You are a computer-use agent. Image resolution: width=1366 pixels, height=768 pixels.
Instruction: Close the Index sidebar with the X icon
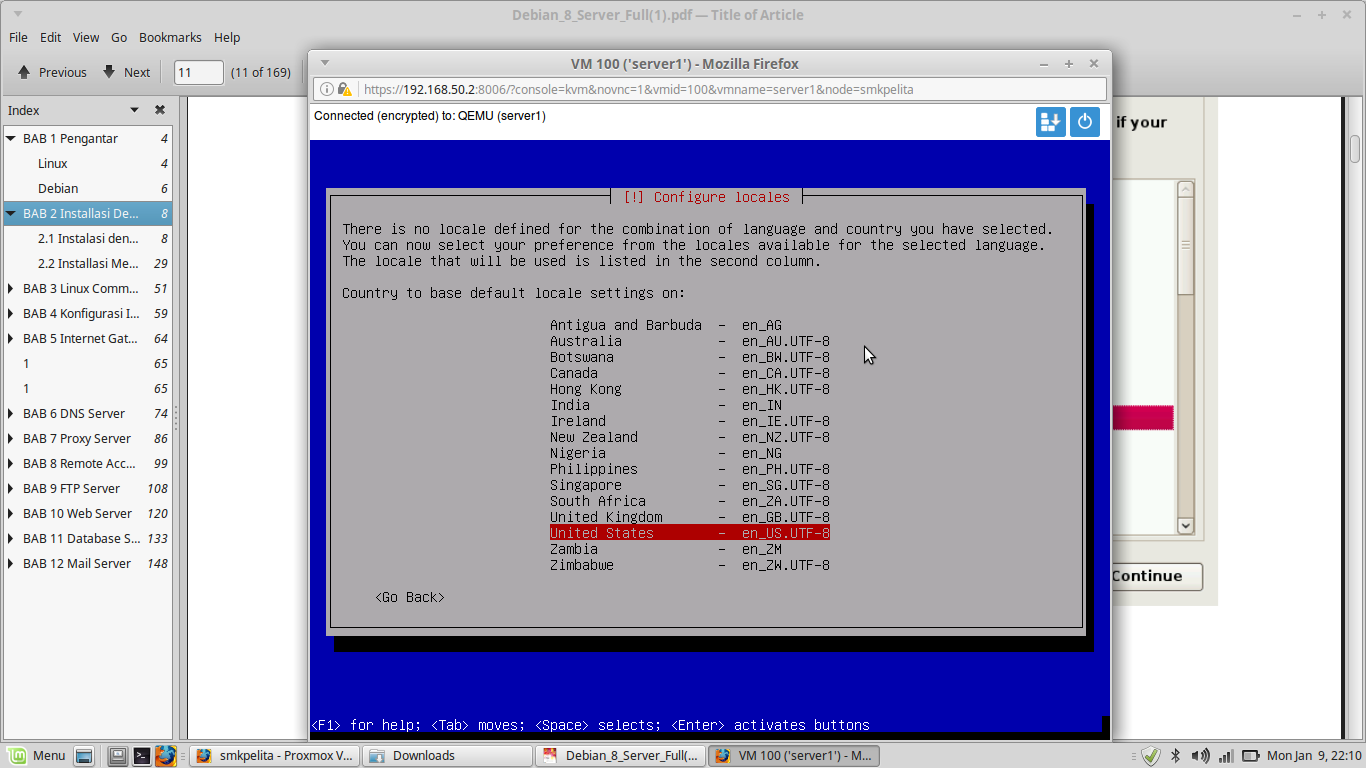pyautogui.click(x=159, y=110)
